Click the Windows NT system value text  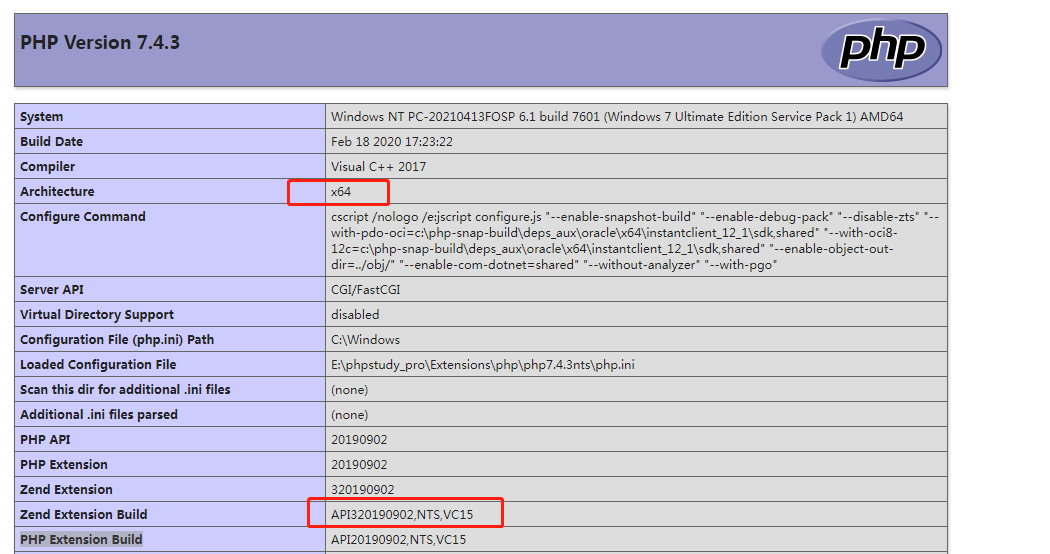tap(617, 117)
